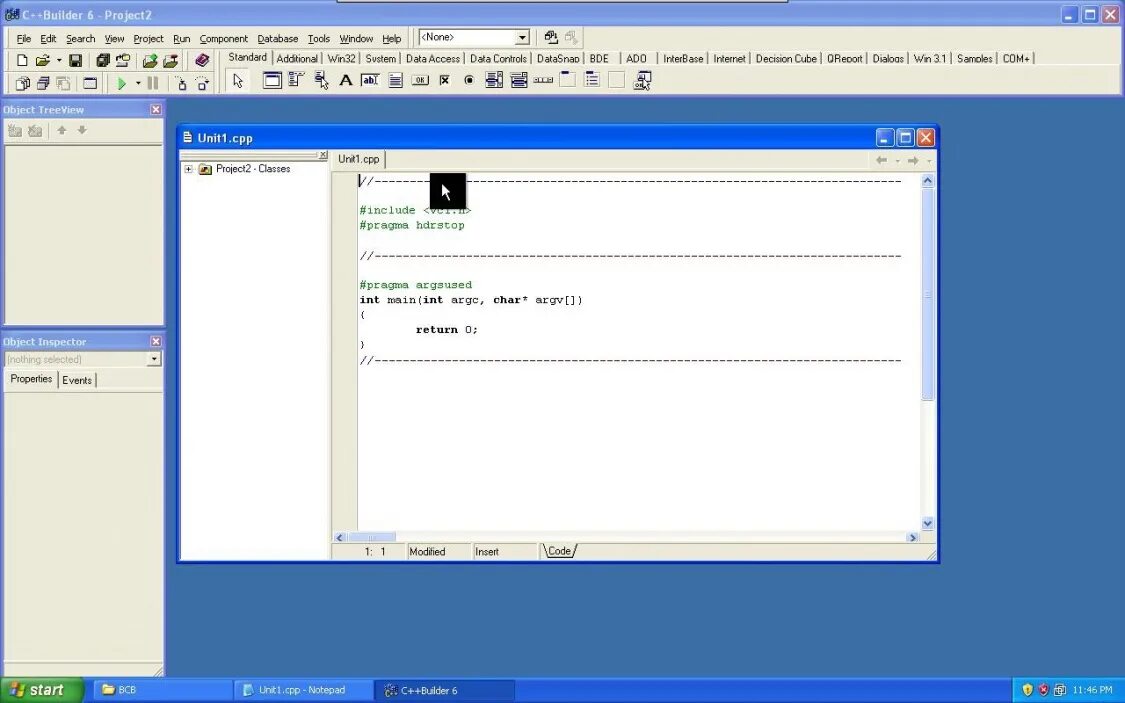The height and width of the screenshot is (703, 1125).
Task: Click the Step Over debug icon
Action: (x=202, y=83)
